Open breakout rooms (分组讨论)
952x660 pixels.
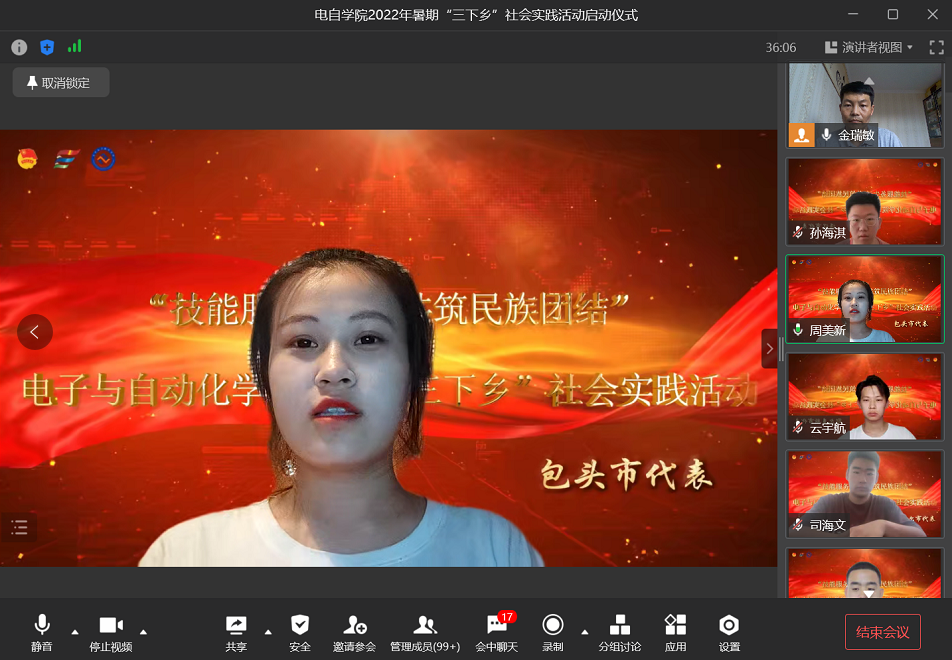click(x=619, y=632)
